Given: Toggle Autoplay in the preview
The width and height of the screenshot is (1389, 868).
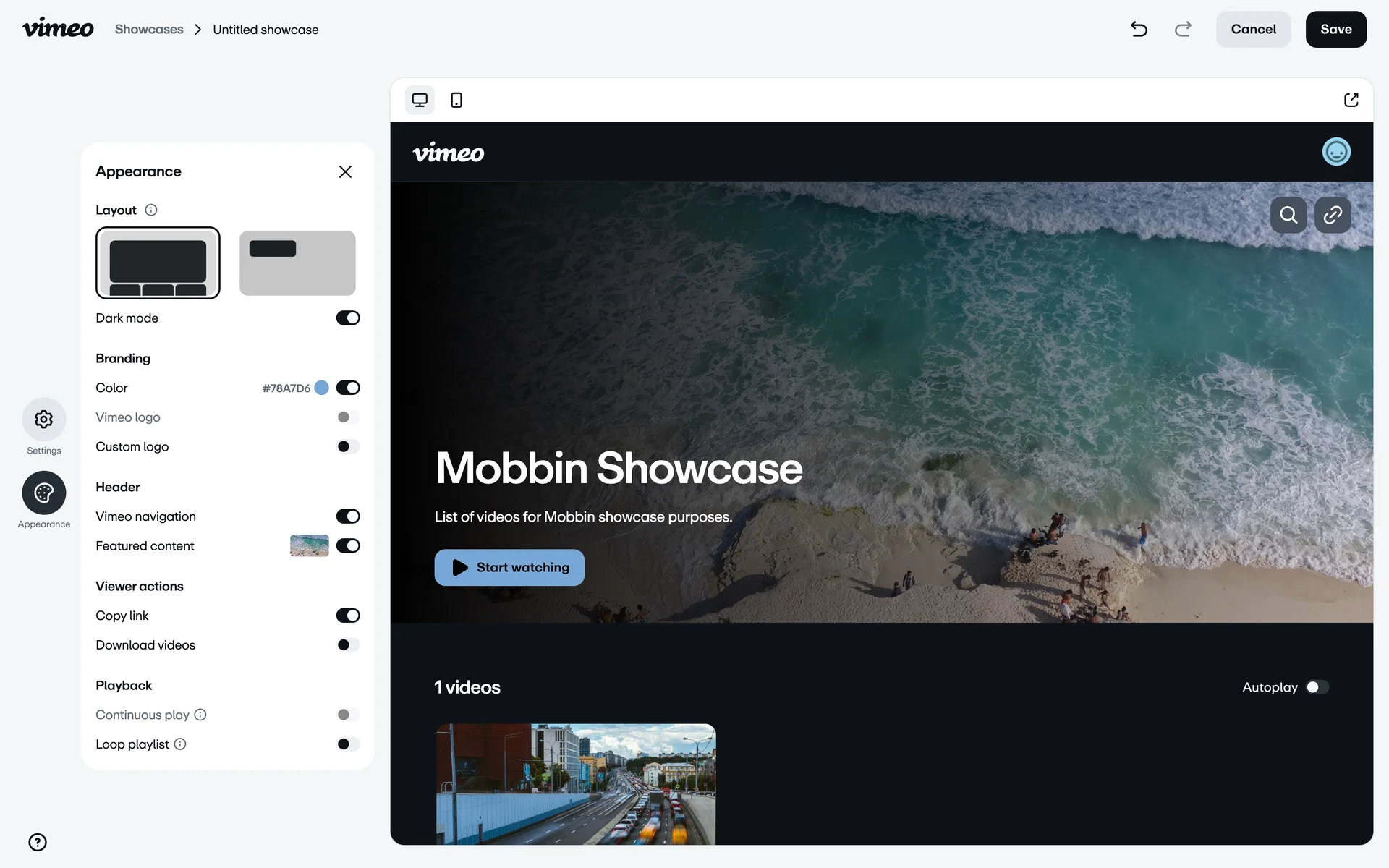Looking at the screenshot, I should click(1317, 687).
